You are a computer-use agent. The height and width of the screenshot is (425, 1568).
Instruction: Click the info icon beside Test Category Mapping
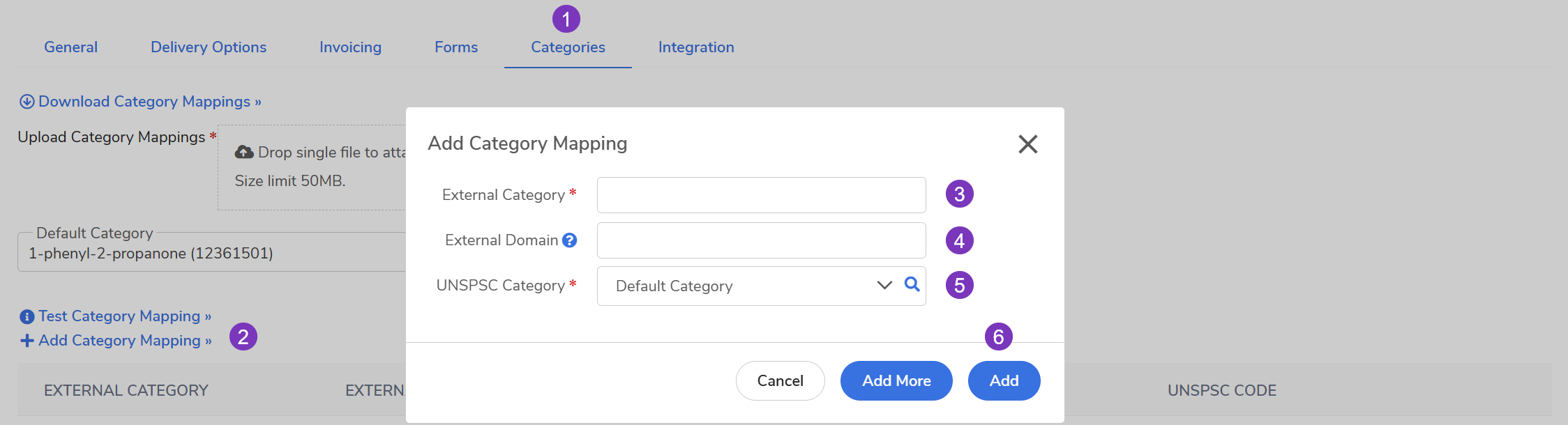pyautogui.click(x=27, y=317)
